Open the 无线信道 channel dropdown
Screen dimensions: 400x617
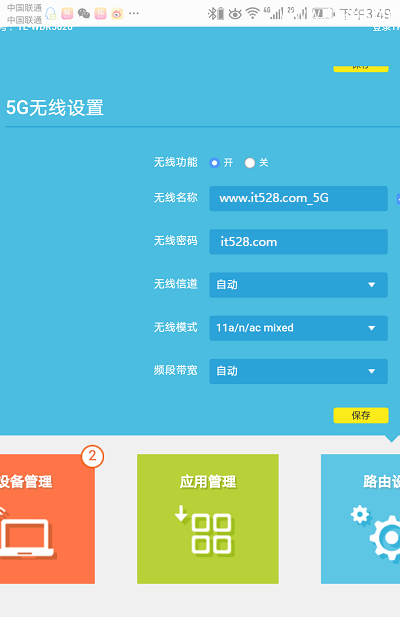coord(298,285)
